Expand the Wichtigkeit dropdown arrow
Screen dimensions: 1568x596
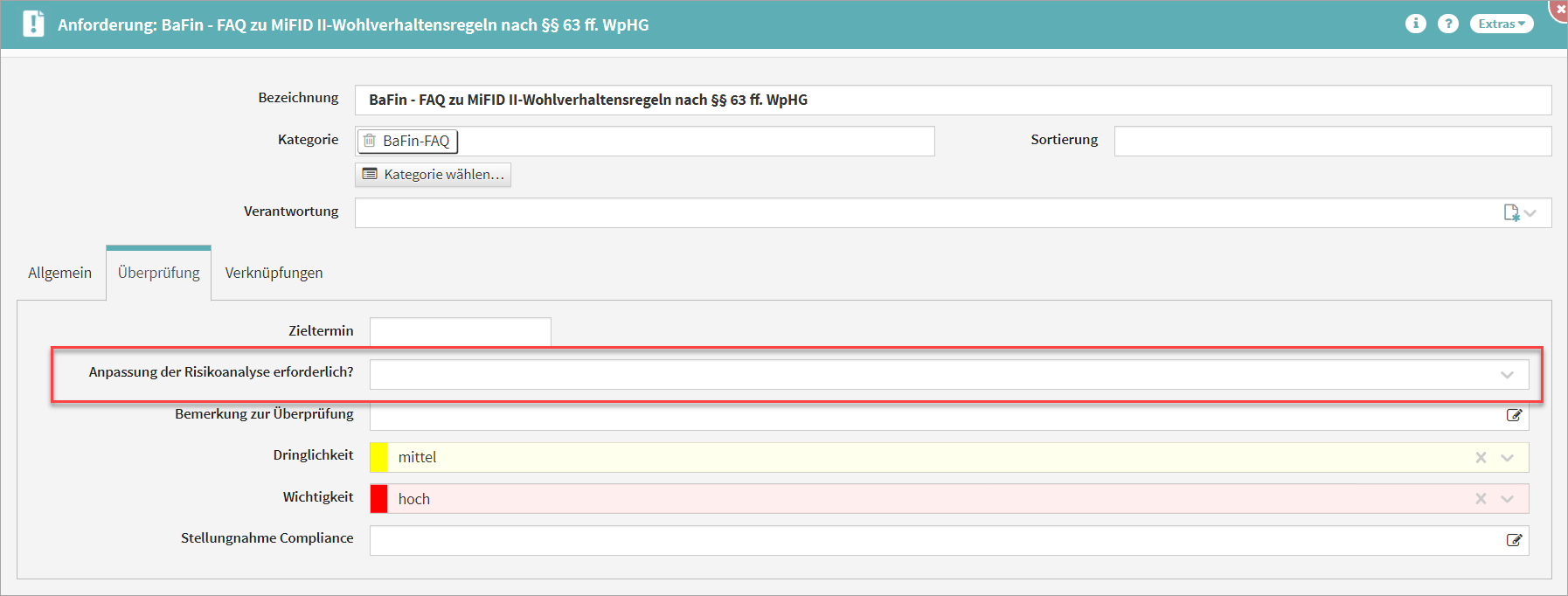pos(1507,499)
